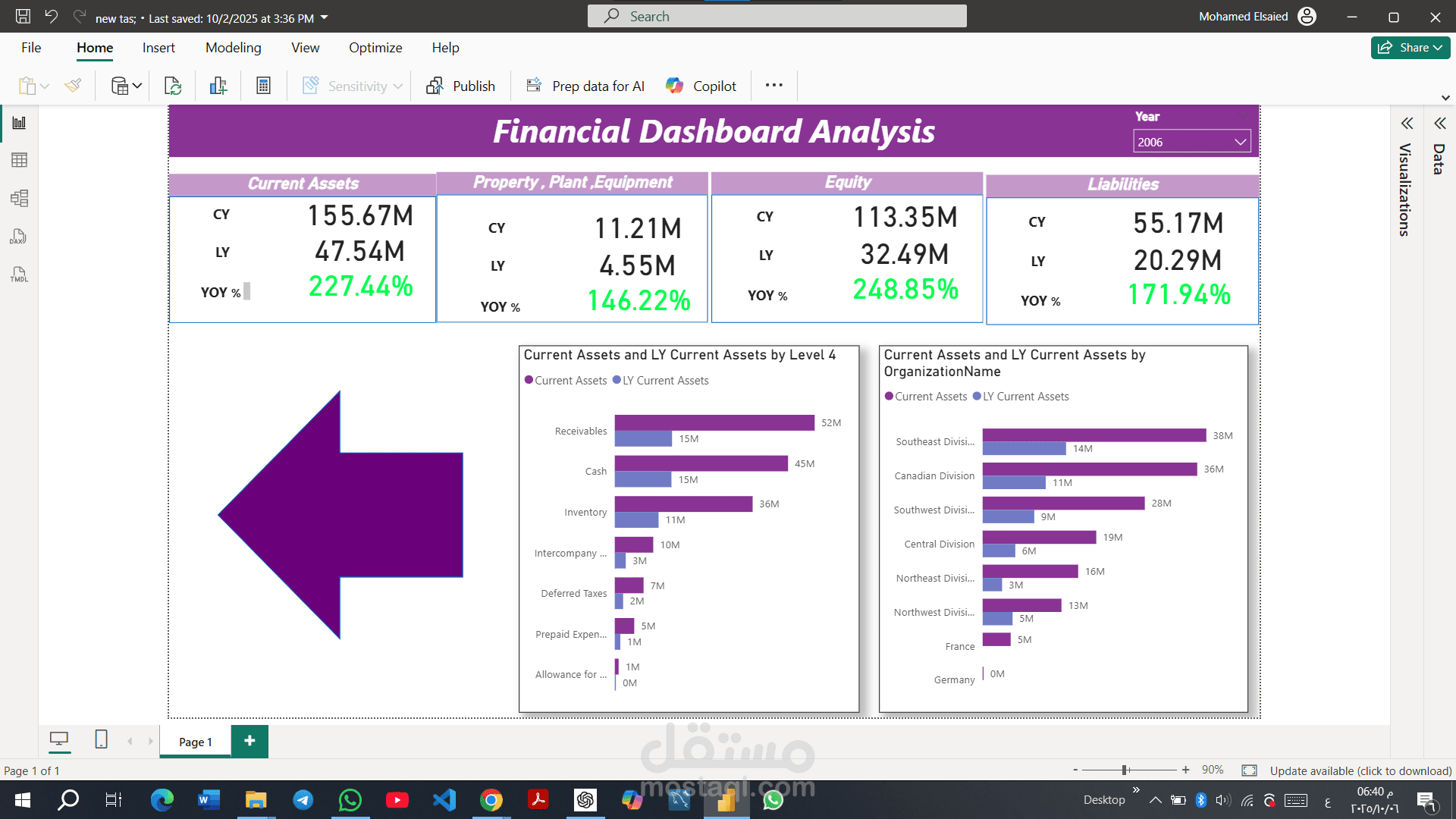
Task: Click the Publish button
Action: (460, 86)
